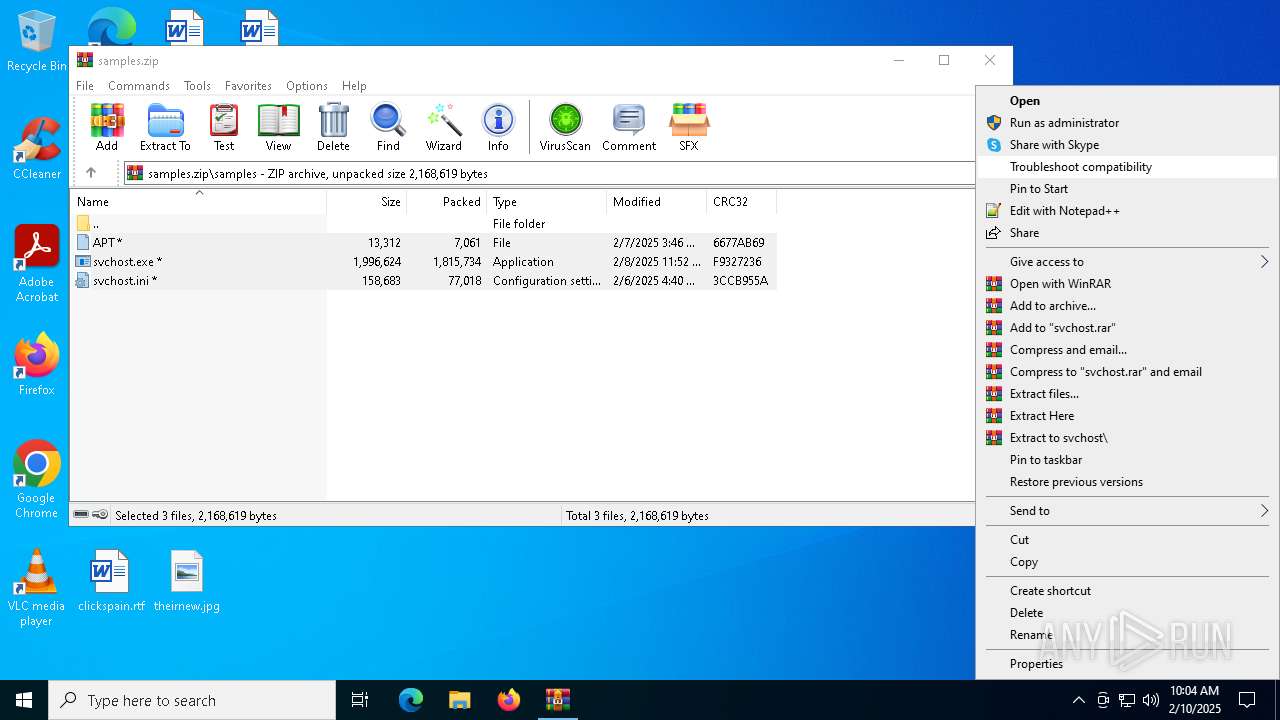Sort by the Modified column header

656,202
